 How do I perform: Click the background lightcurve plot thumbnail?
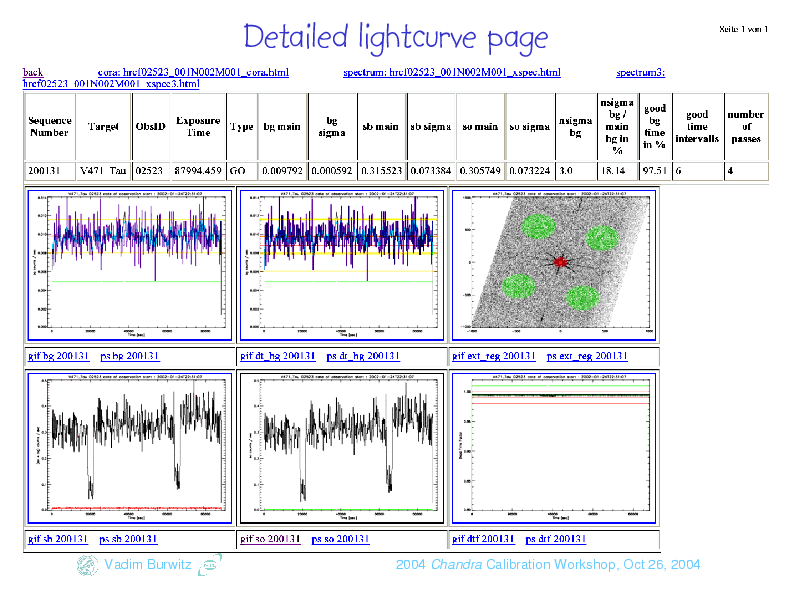(x=128, y=265)
